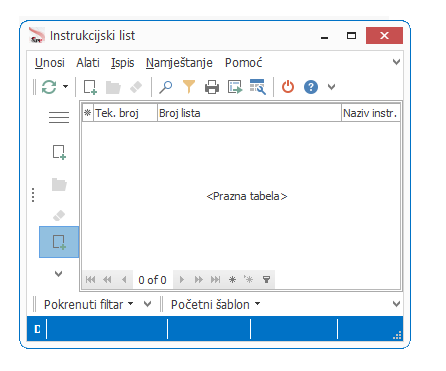Click the Naziv instr. column header
The image size is (446, 371).
371,113
